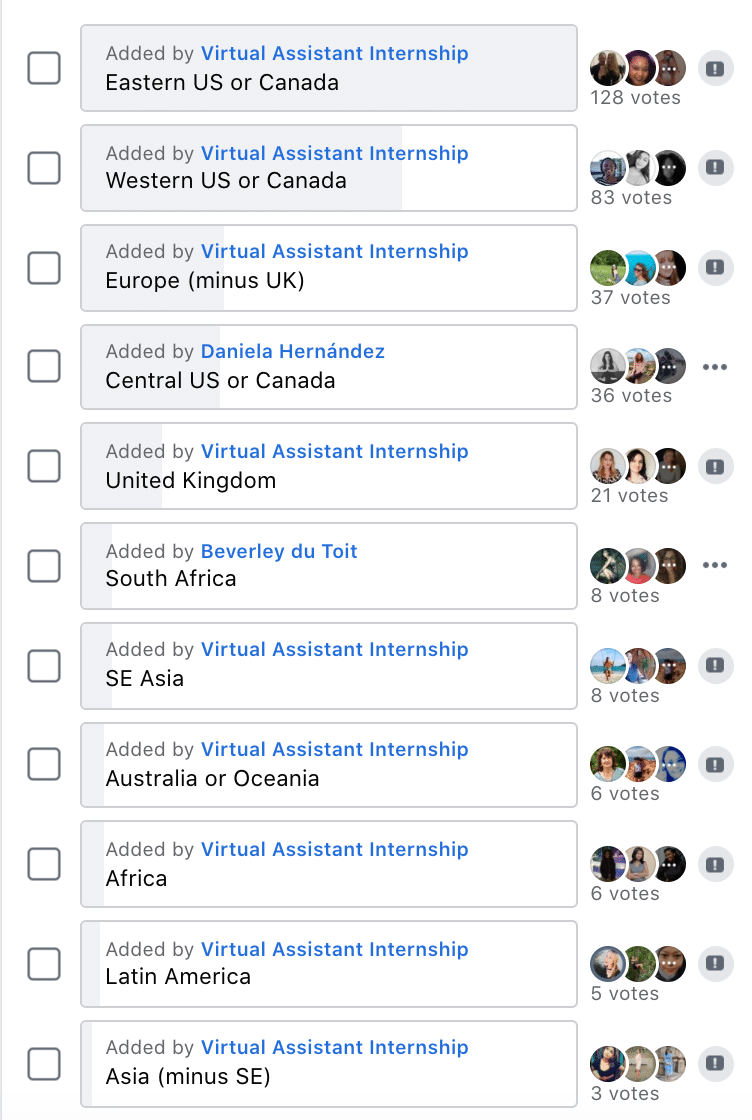The width and height of the screenshot is (752, 1120).
Task: Open the options menu for Central US or Canada
Action: click(716, 366)
